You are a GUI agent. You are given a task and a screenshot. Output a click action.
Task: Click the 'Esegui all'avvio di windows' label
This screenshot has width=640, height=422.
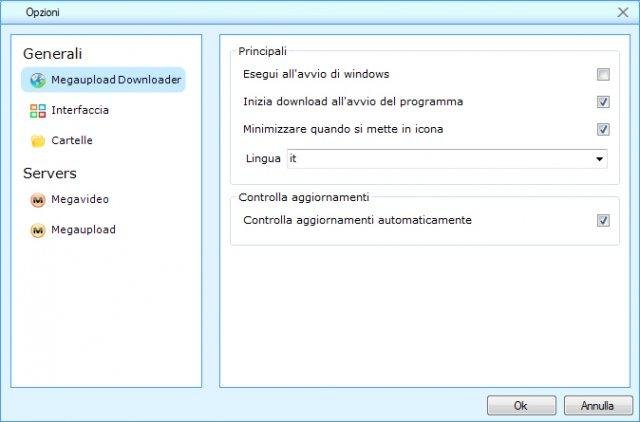tap(316, 74)
